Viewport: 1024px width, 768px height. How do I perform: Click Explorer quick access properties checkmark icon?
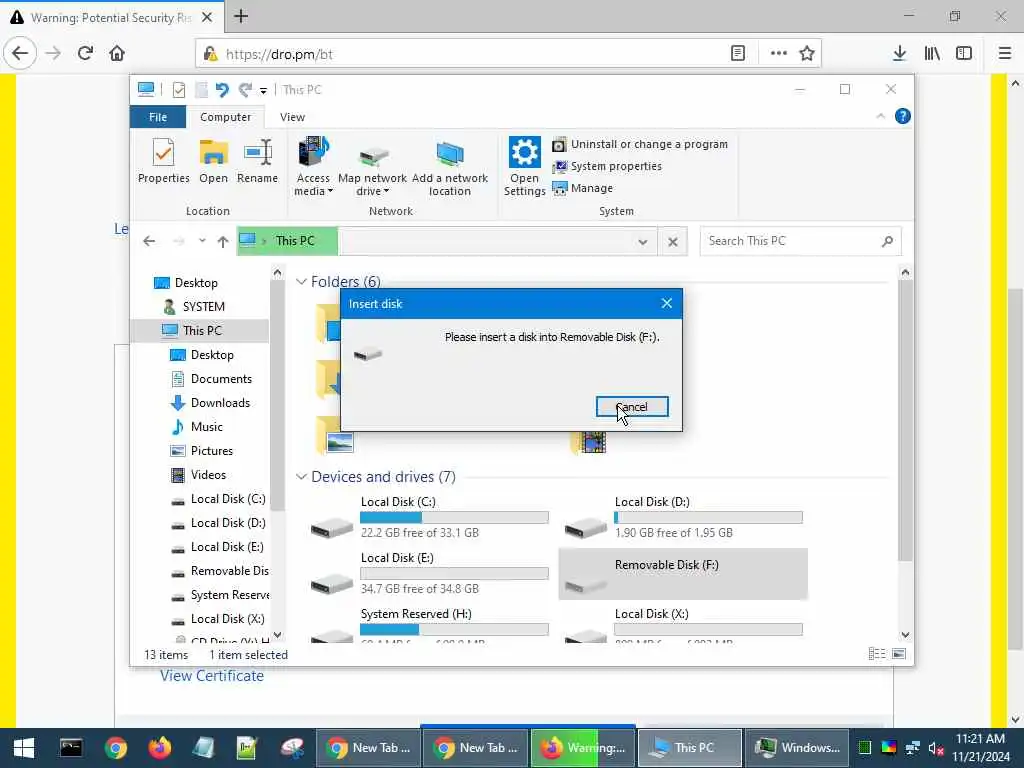pyautogui.click(x=178, y=89)
